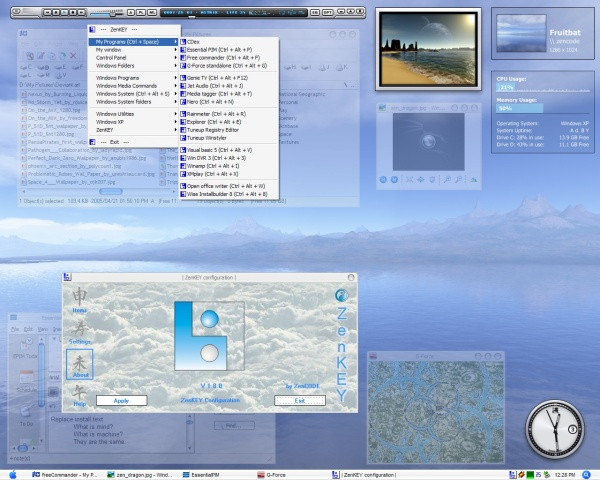Click the Find... button in background window
Viewport: 600px width, 480px height.
(x=234, y=425)
